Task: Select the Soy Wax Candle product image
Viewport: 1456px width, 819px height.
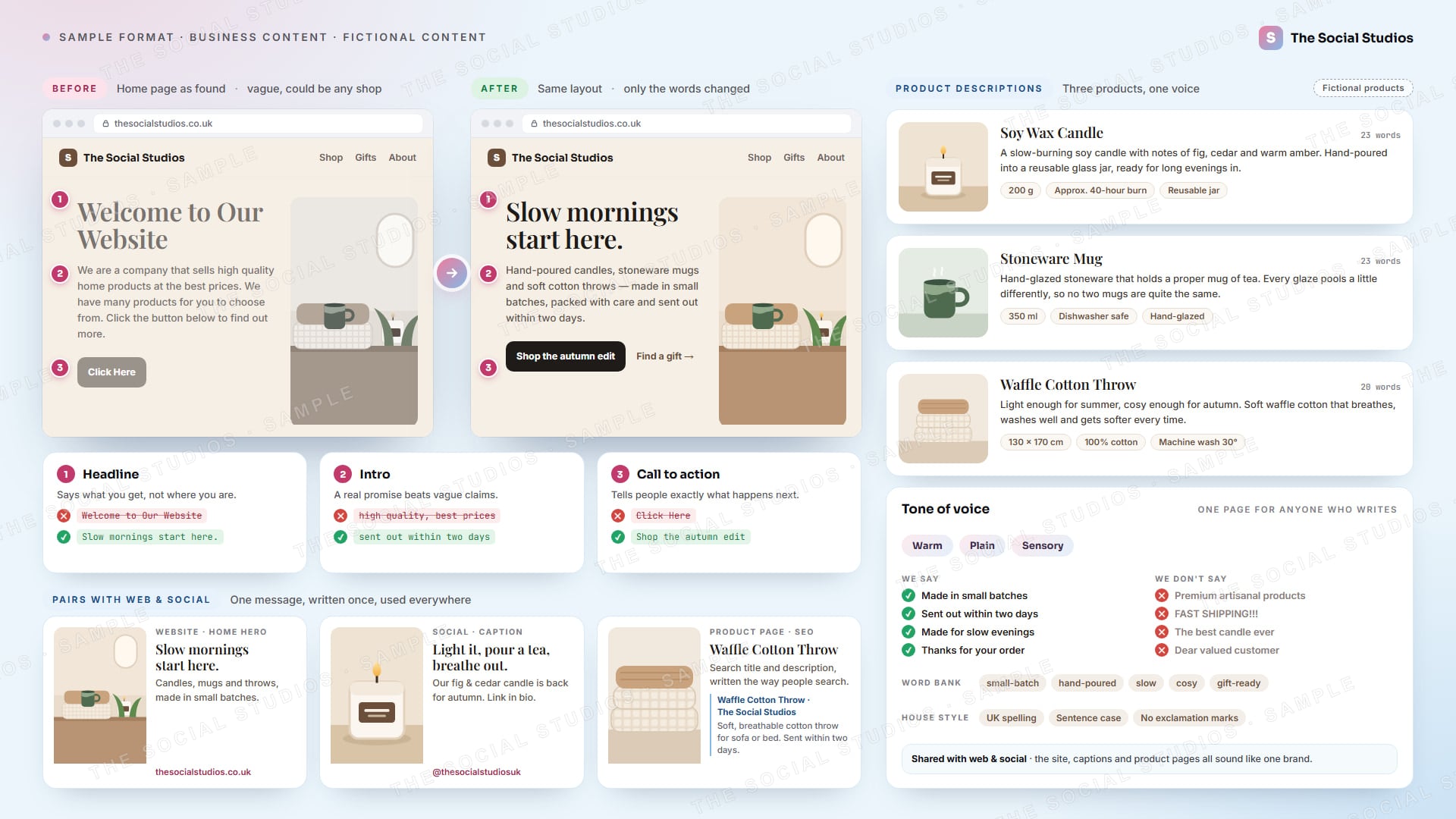Action: (943, 167)
